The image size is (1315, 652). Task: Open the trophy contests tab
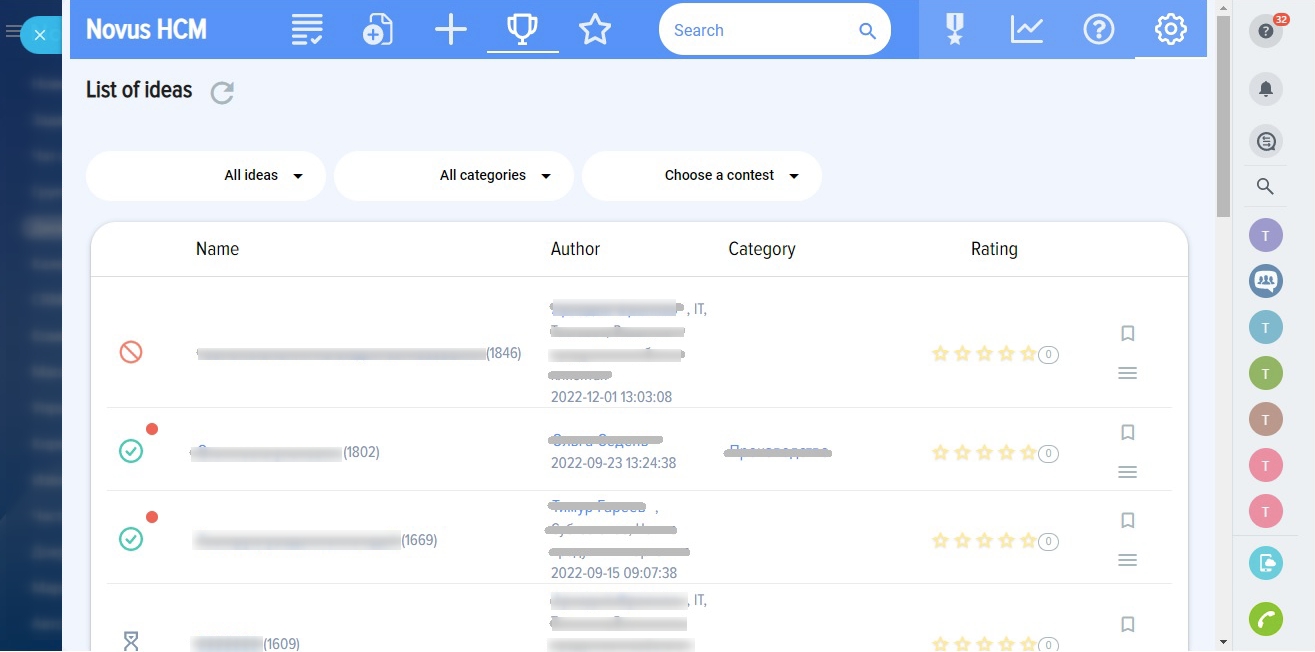[x=522, y=30]
